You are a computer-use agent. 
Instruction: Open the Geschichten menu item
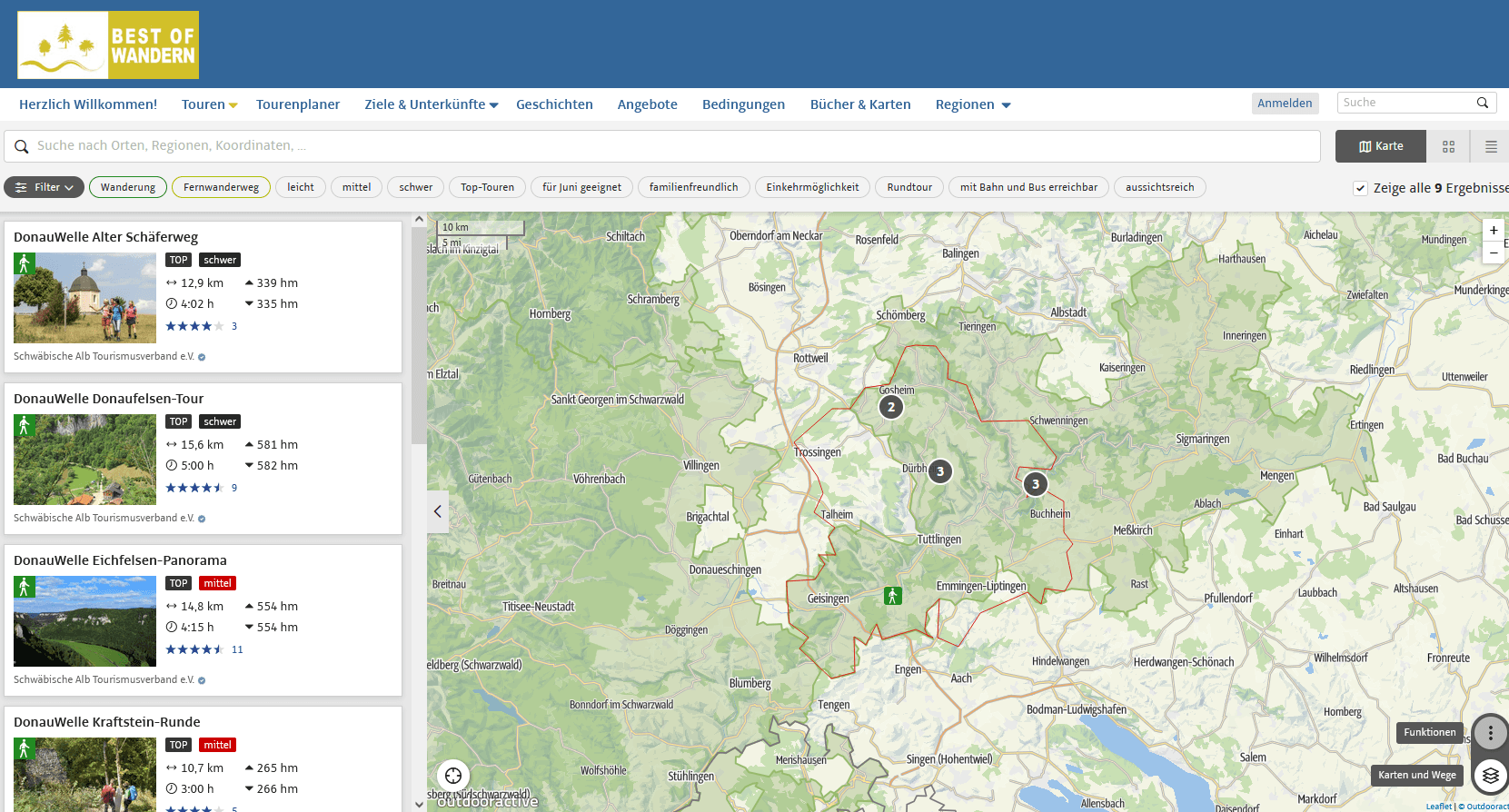(554, 104)
